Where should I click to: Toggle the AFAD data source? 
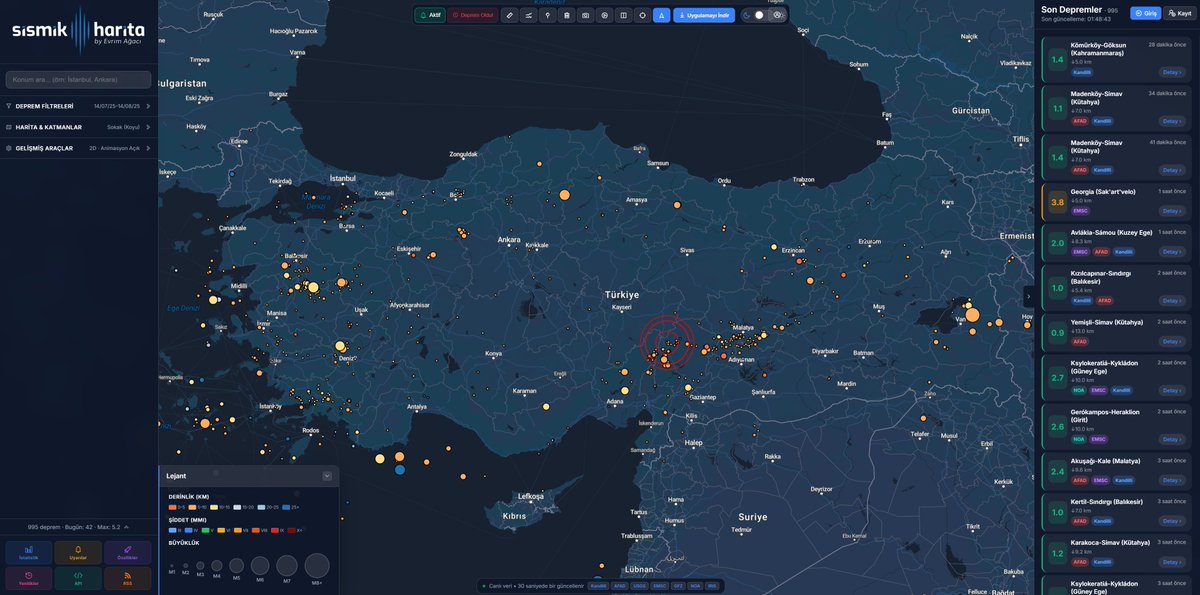pyautogui.click(x=620, y=586)
